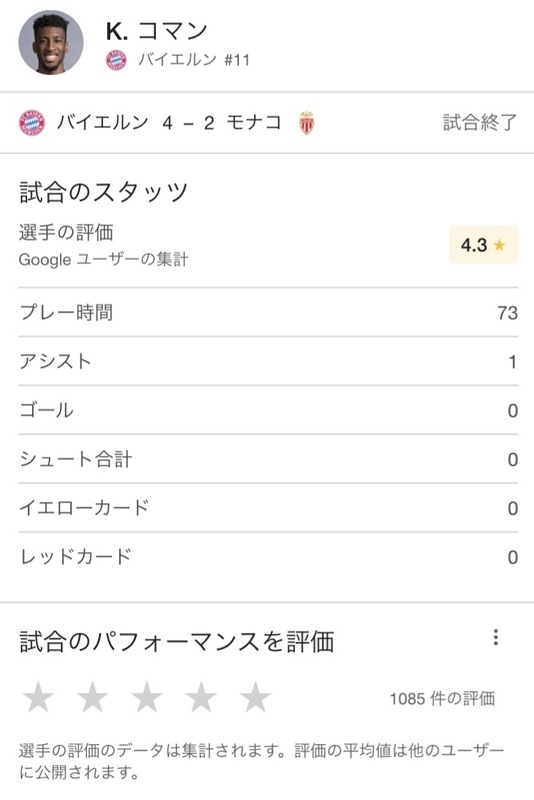Viewport: 534px width, 800px height.
Task: Click the Bayern crest beside バイエルン #11
Action: point(116,60)
